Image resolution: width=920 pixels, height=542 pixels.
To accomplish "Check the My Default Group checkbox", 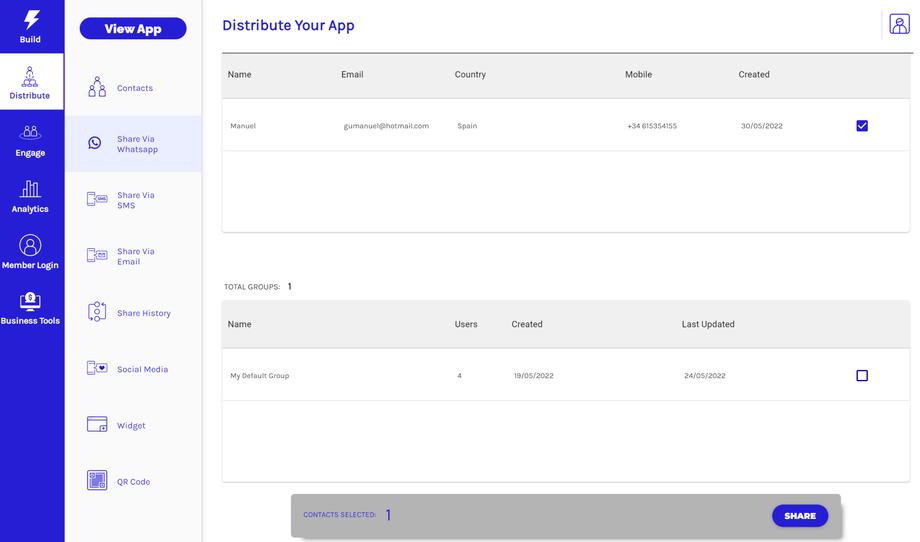I will coord(862,376).
